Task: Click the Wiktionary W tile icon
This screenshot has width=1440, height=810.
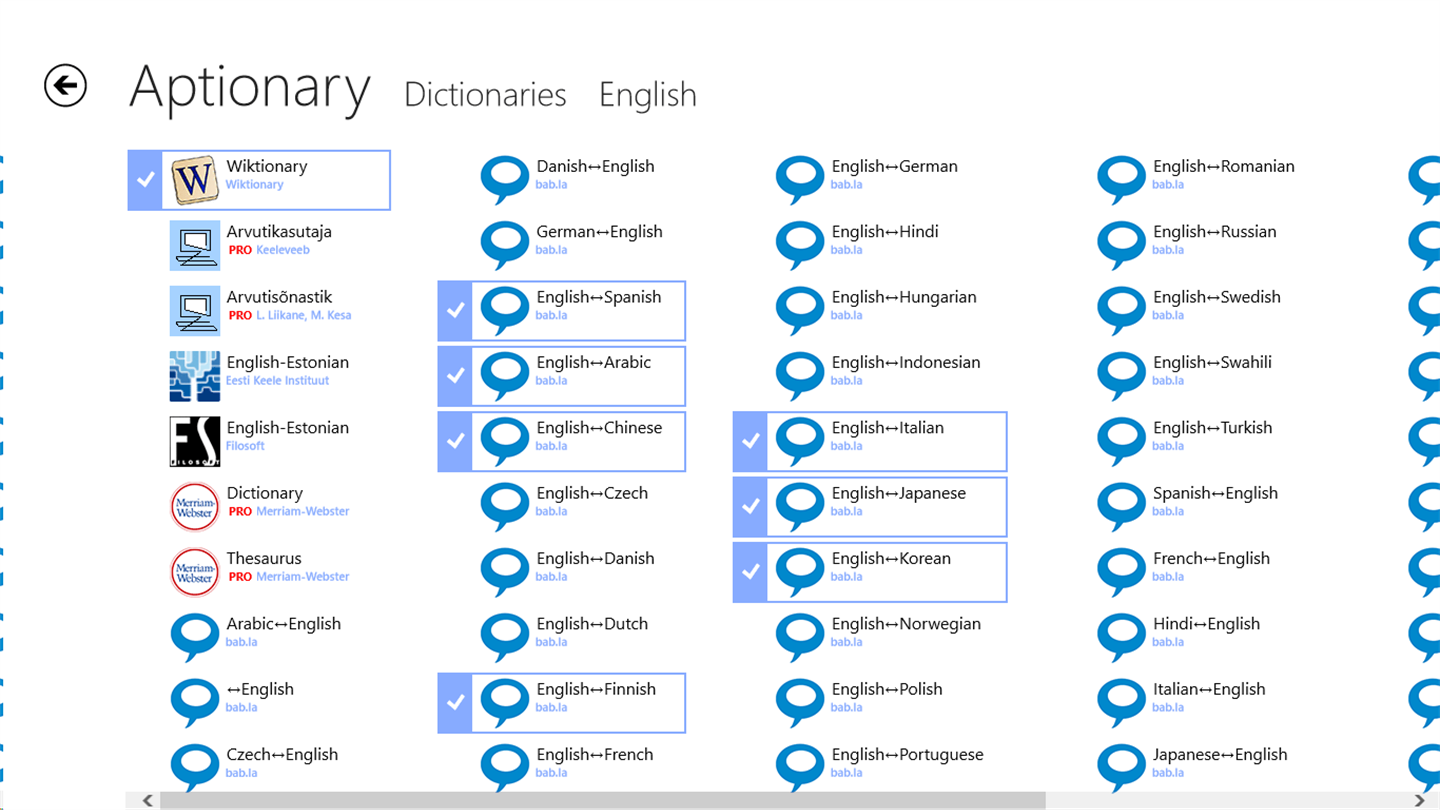Action: point(195,180)
